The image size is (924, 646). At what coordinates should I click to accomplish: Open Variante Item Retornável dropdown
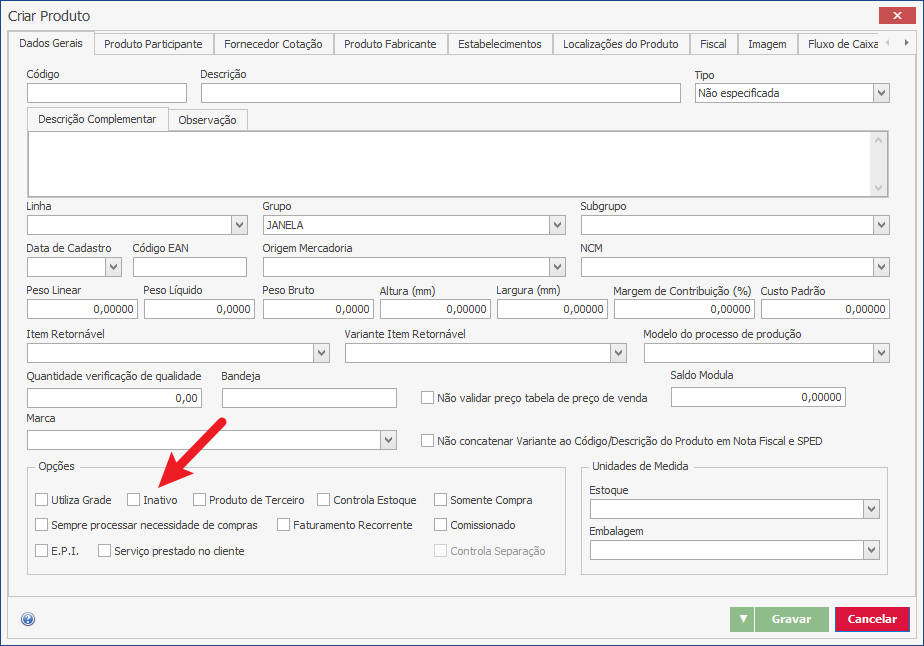point(618,353)
